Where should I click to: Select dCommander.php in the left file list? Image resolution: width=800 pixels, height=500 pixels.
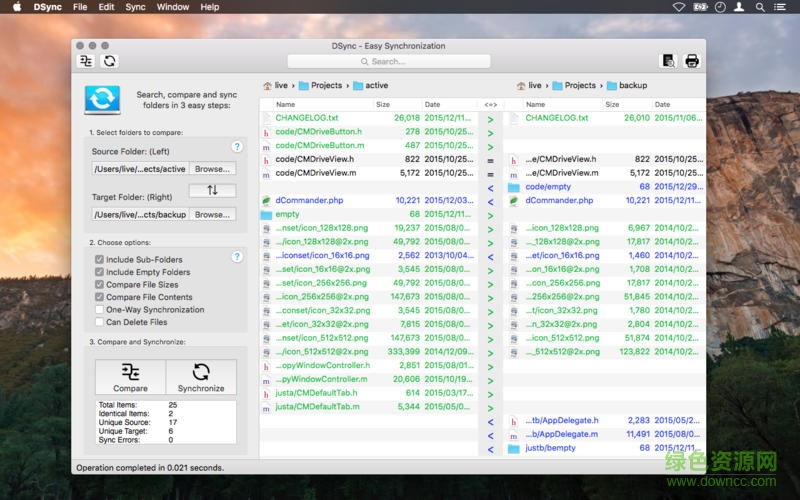[x=308, y=200]
